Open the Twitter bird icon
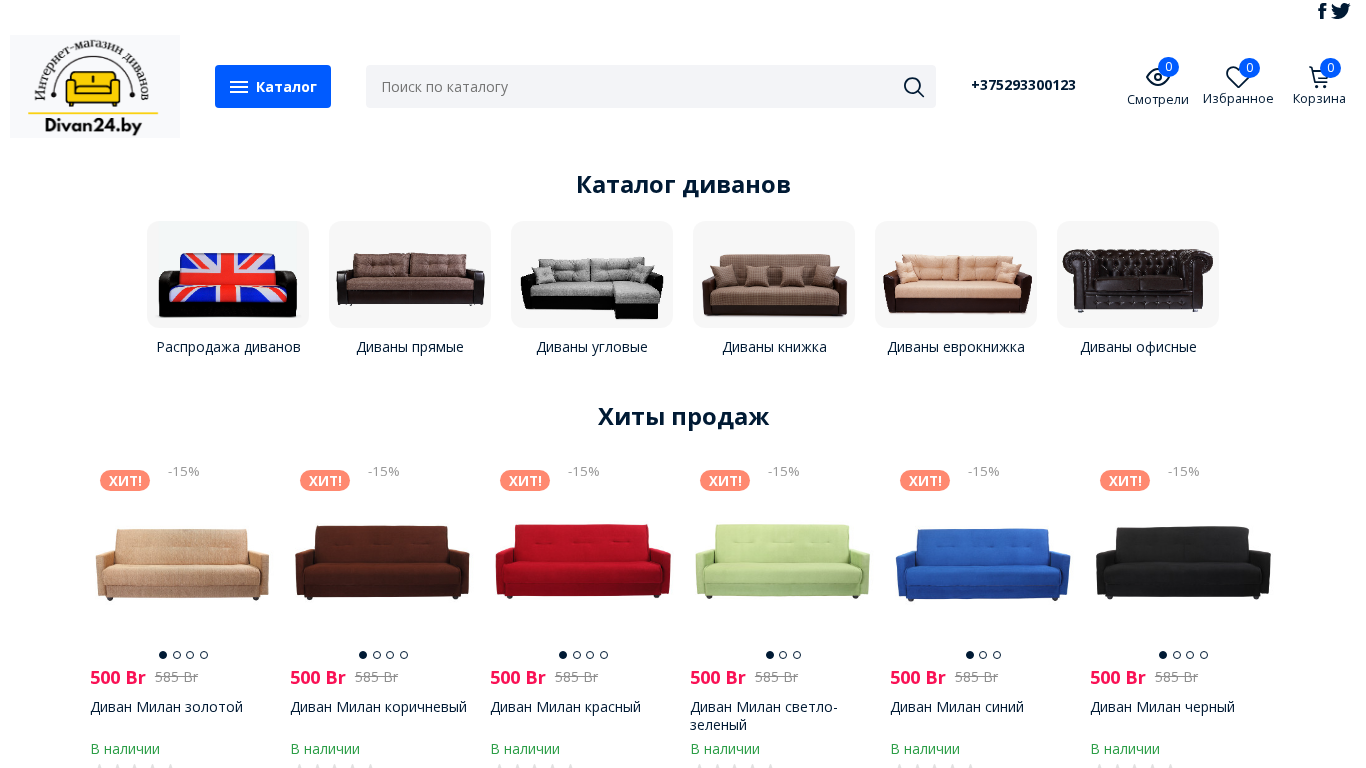The width and height of the screenshot is (1366, 768). point(1341,11)
